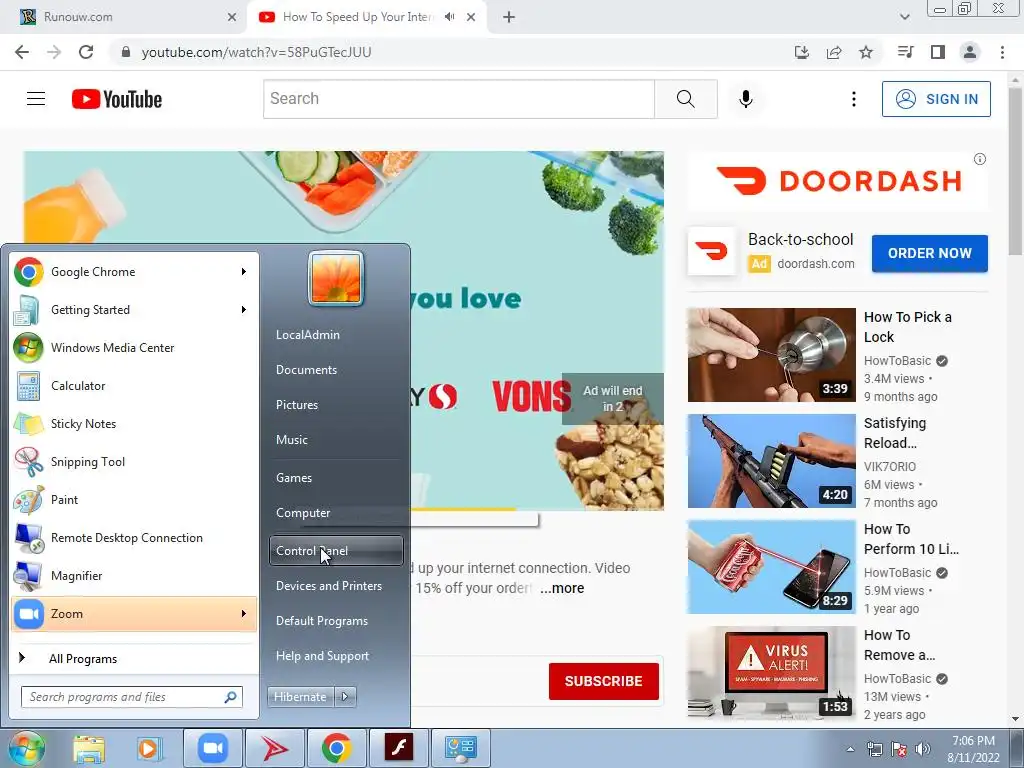The width and height of the screenshot is (1024, 768).
Task: Expand the Google Chrome jump list arrow
Action: tap(244, 272)
